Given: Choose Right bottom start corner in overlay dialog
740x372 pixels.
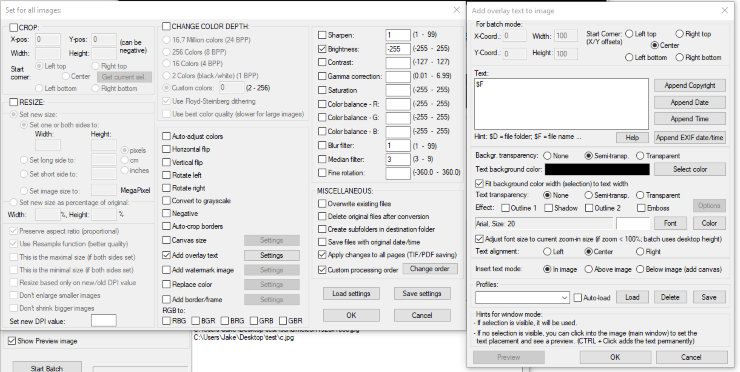Looking at the screenshot, I should tap(680, 58).
